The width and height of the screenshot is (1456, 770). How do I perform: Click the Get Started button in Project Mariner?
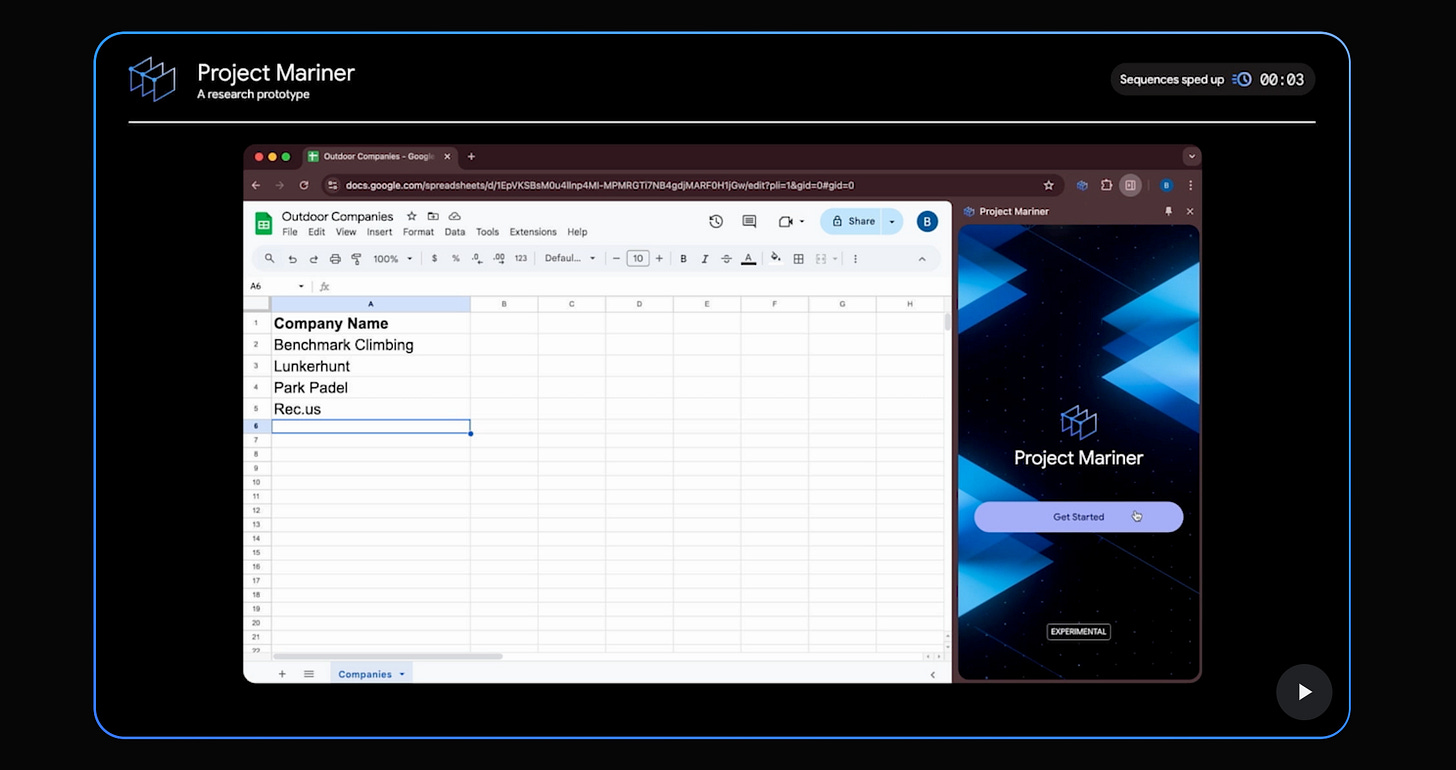click(x=1078, y=517)
